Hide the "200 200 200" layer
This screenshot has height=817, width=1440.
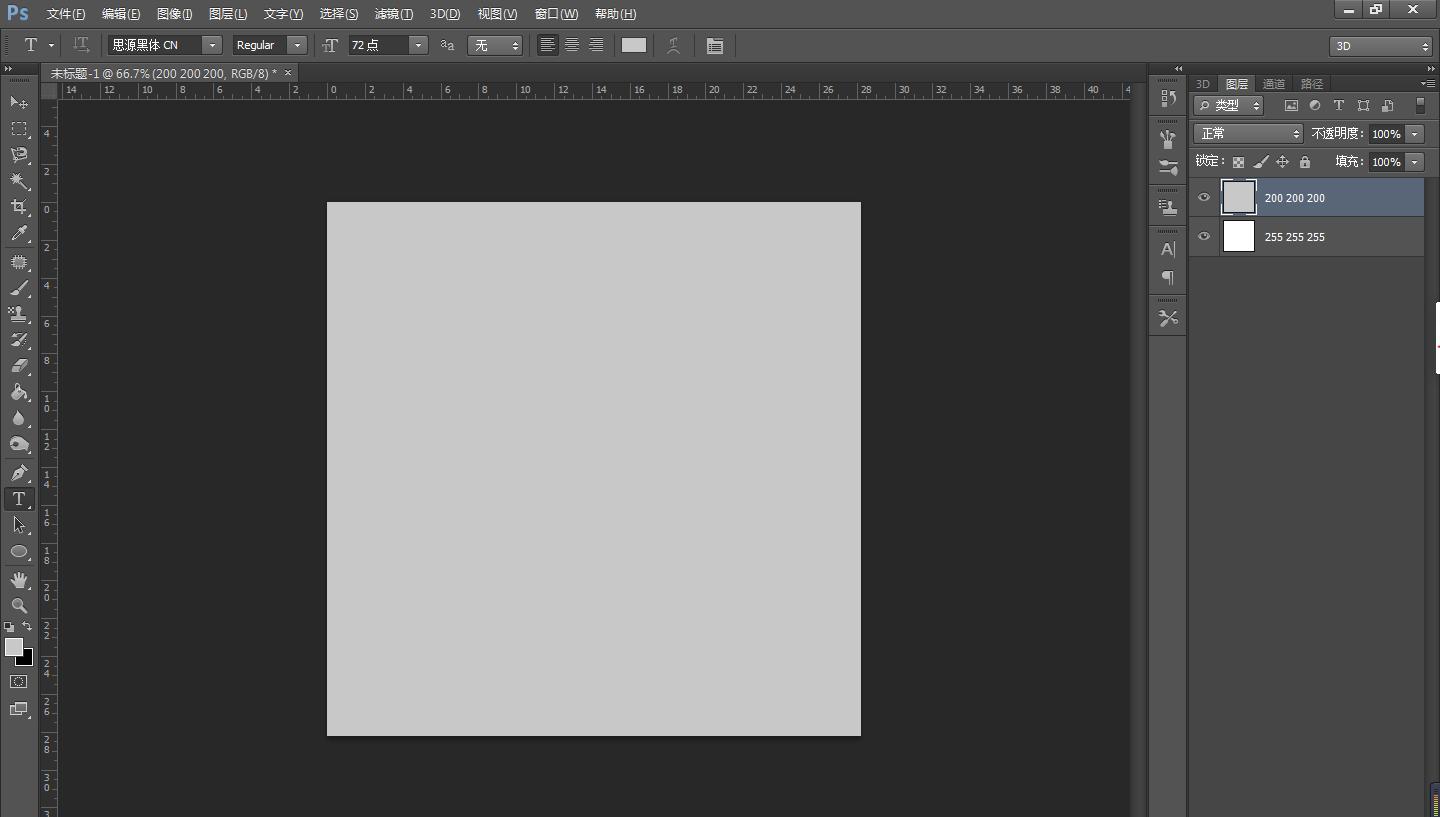pyautogui.click(x=1204, y=198)
